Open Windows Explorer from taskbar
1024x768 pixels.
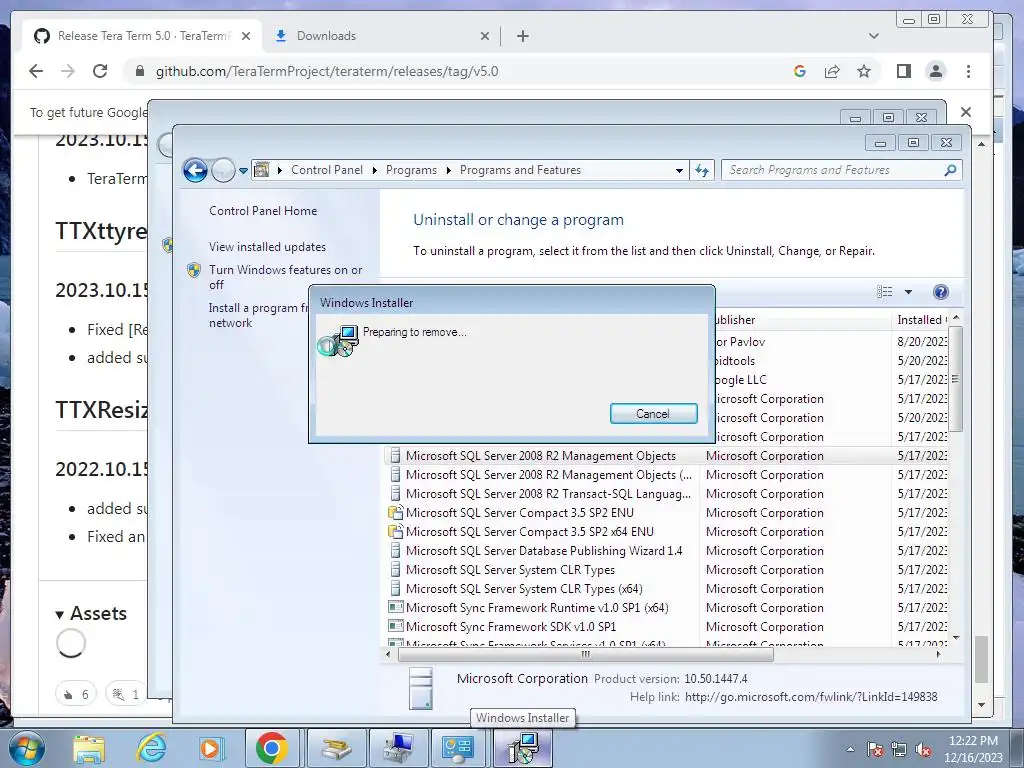pyautogui.click(x=89, y=749)
